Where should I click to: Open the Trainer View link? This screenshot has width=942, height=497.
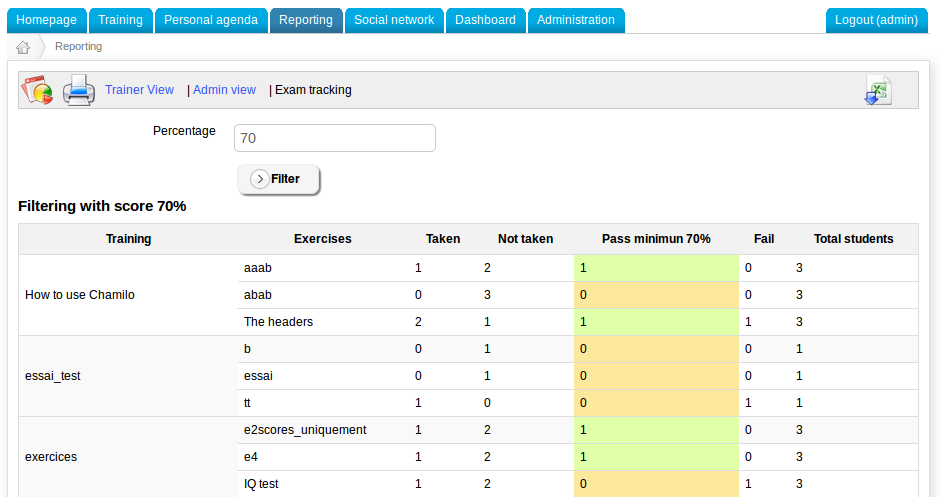[x=139, y=90]
